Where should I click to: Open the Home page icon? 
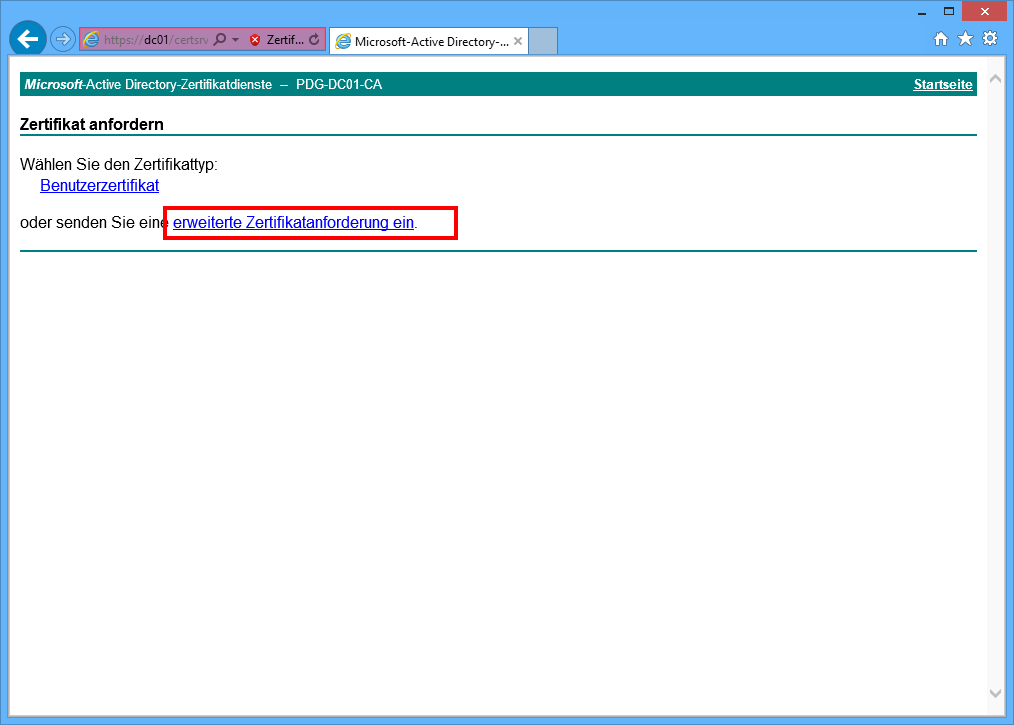[941, 39]
